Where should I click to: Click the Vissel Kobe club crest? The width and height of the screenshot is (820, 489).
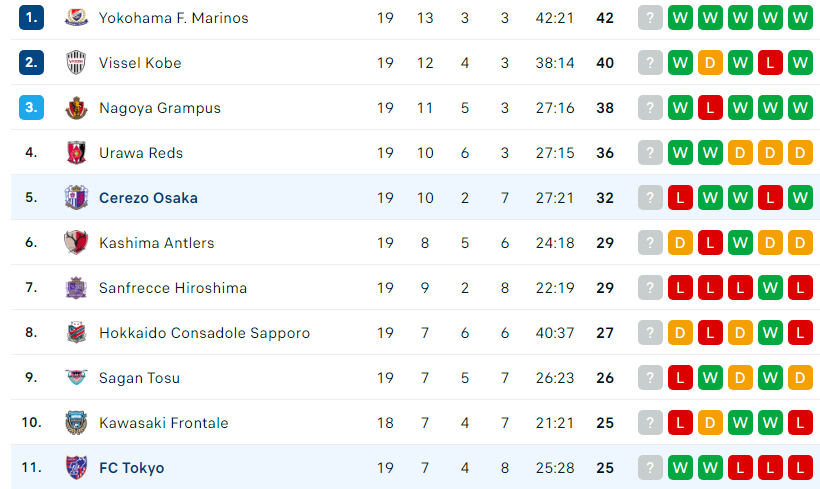click(76, 63)
